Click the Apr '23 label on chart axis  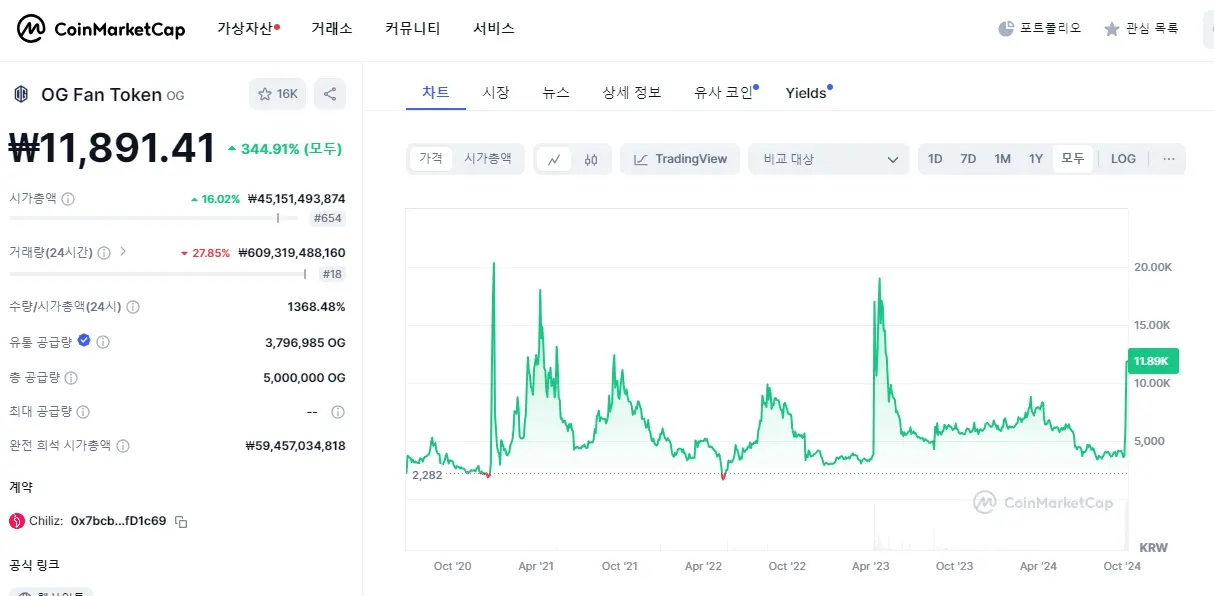pos(870,567)
